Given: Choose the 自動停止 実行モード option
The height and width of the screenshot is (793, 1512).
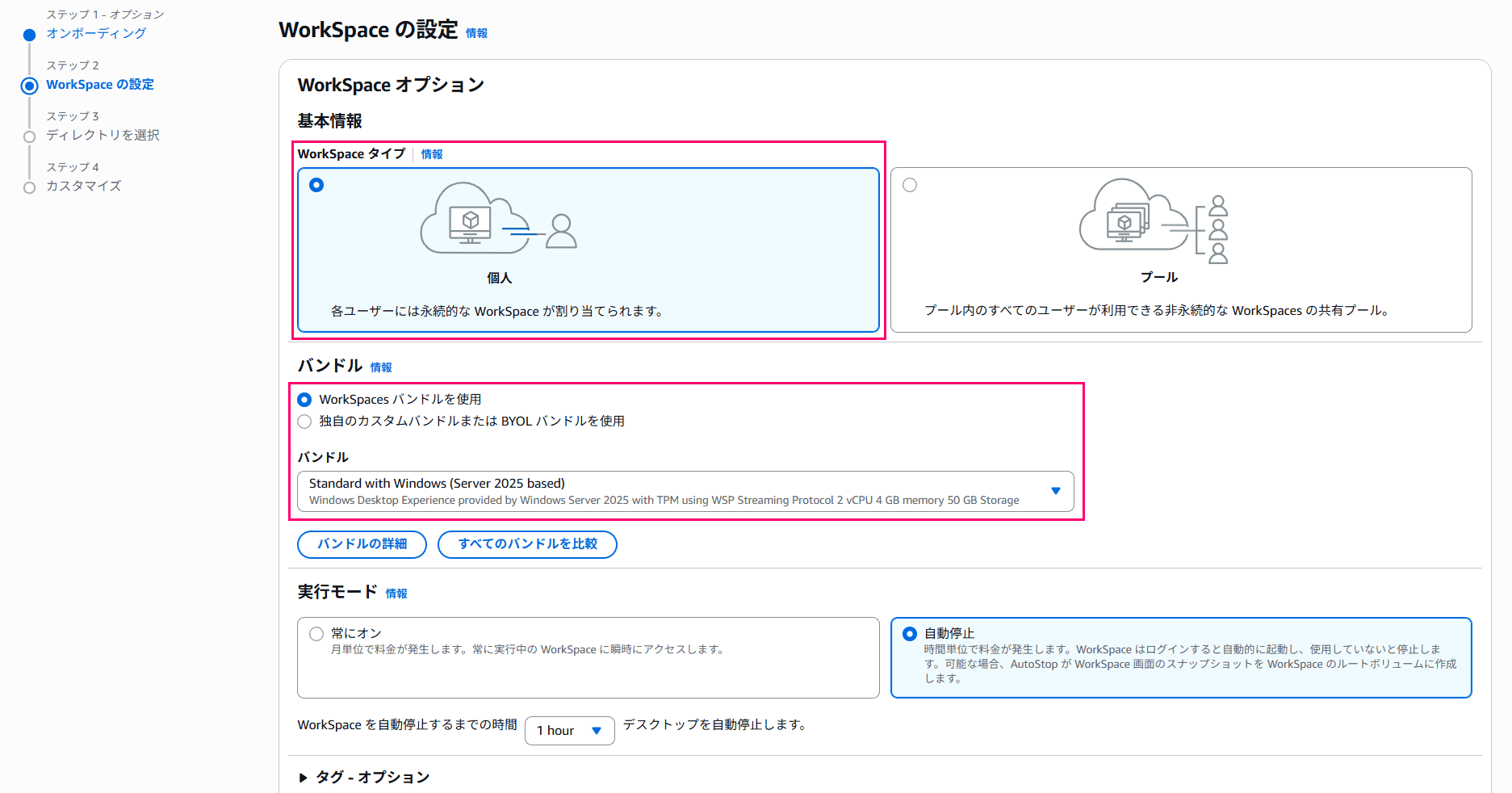Looking at the screenshot, I should point(910,634).
